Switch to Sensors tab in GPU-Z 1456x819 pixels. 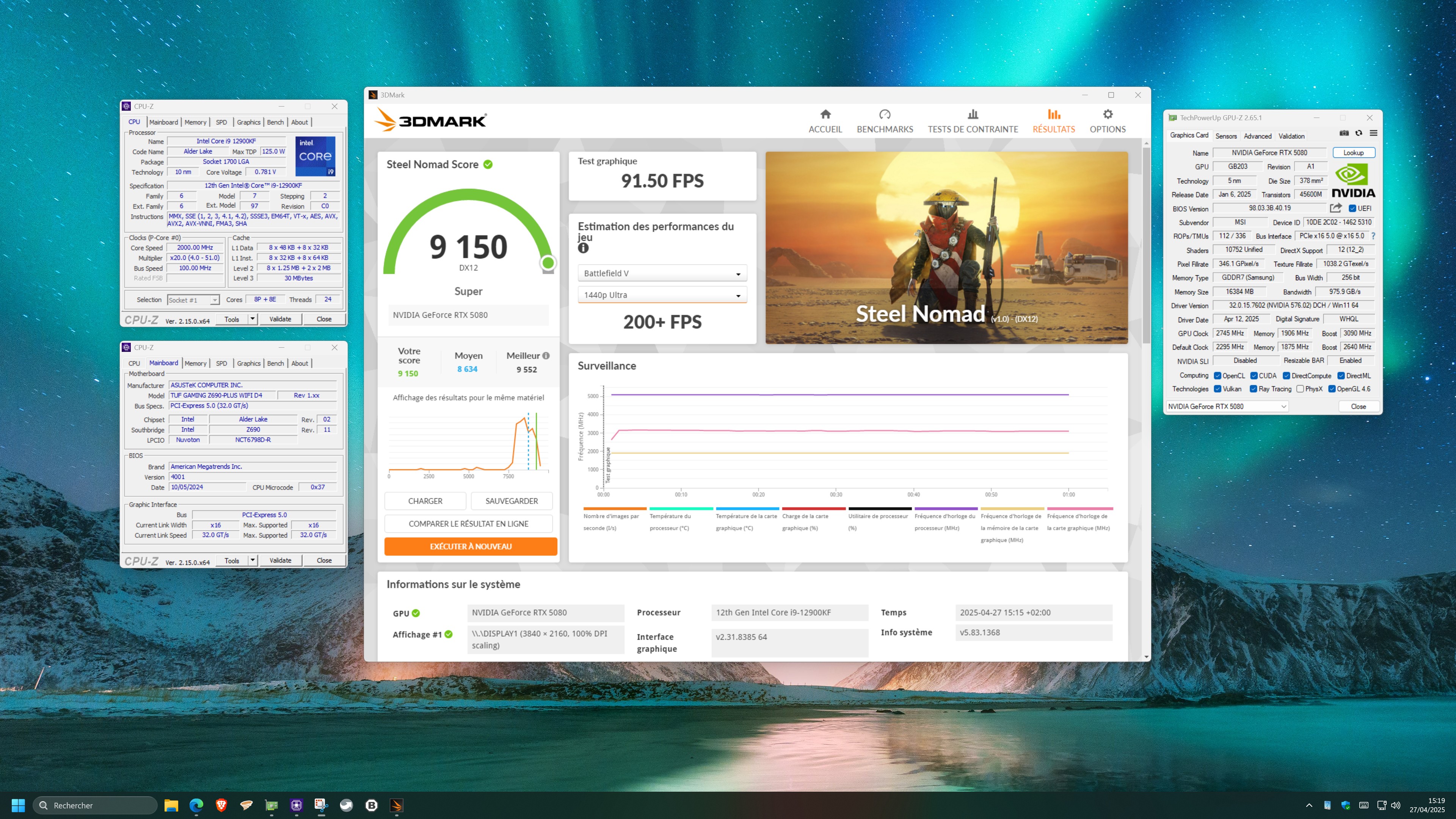click(x=1225, y=136)
